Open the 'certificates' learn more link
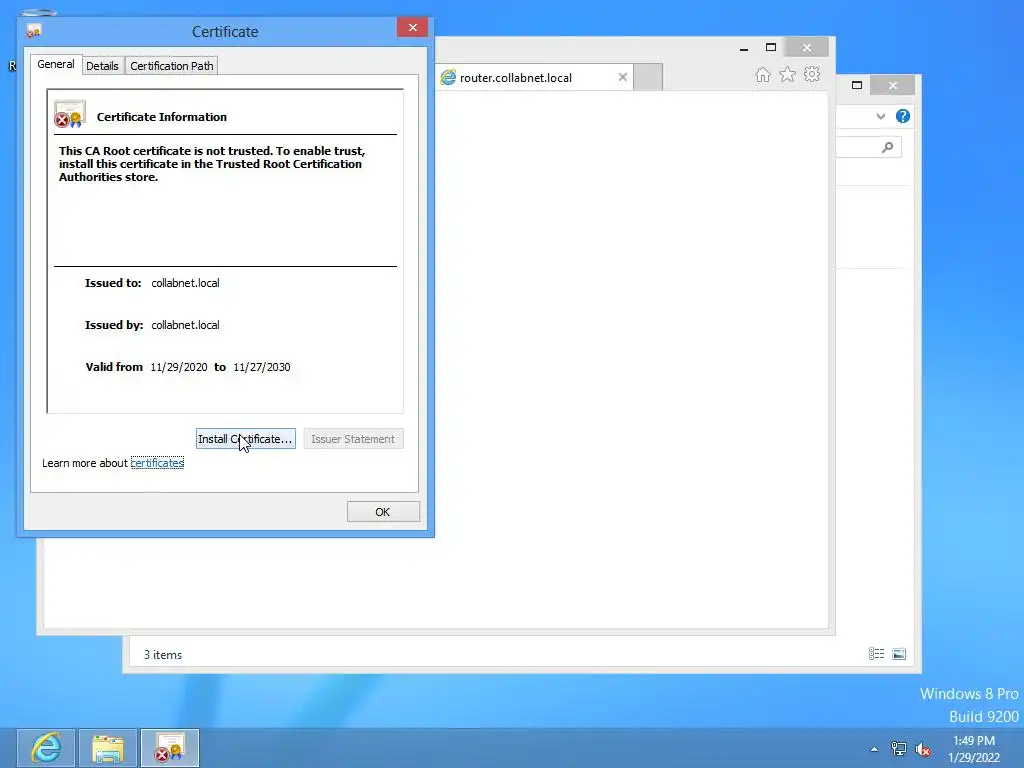 point(157,463)
